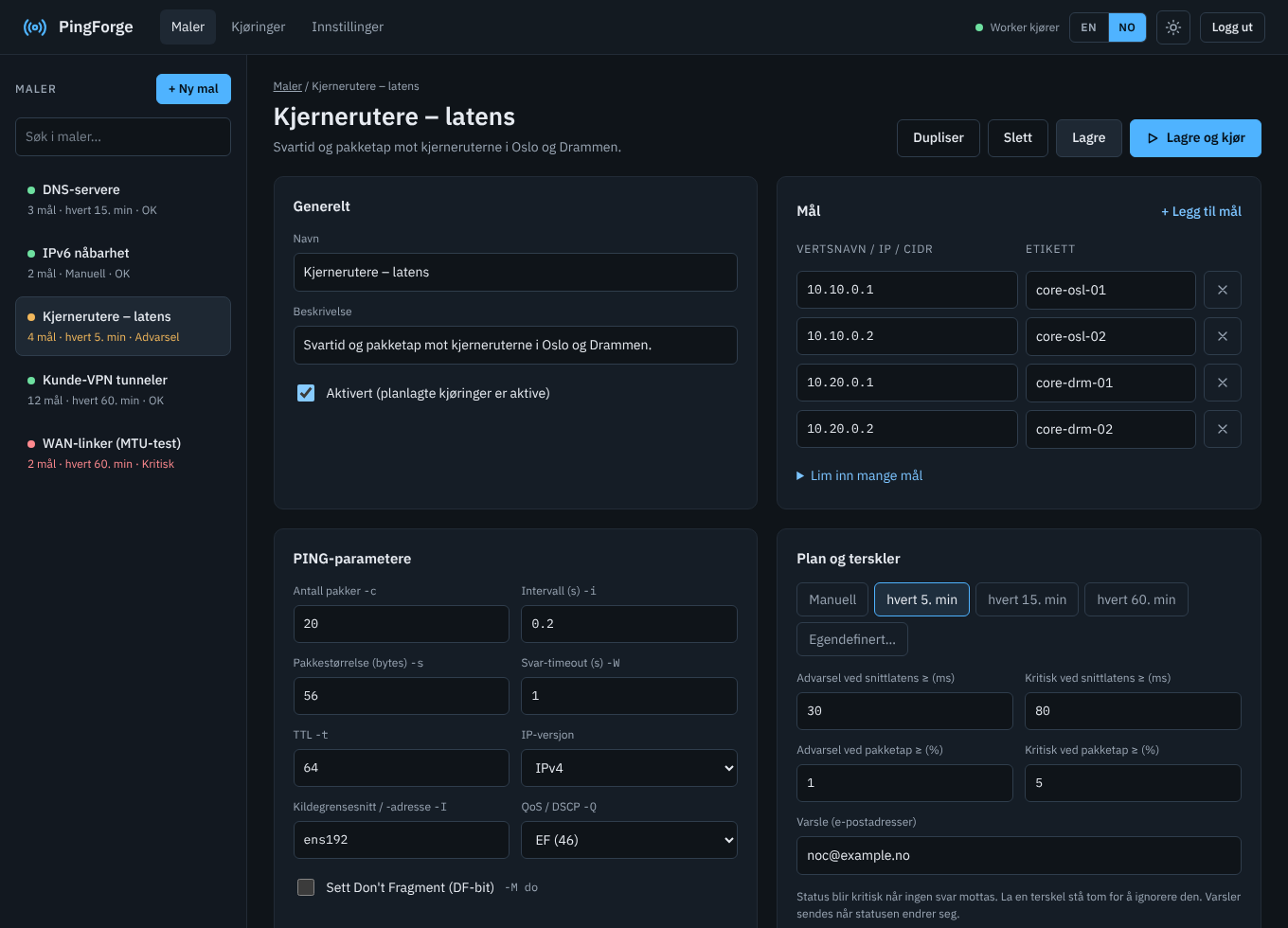
Task: Delete the core-drm-02 target row
Action: click(1223, 429)
